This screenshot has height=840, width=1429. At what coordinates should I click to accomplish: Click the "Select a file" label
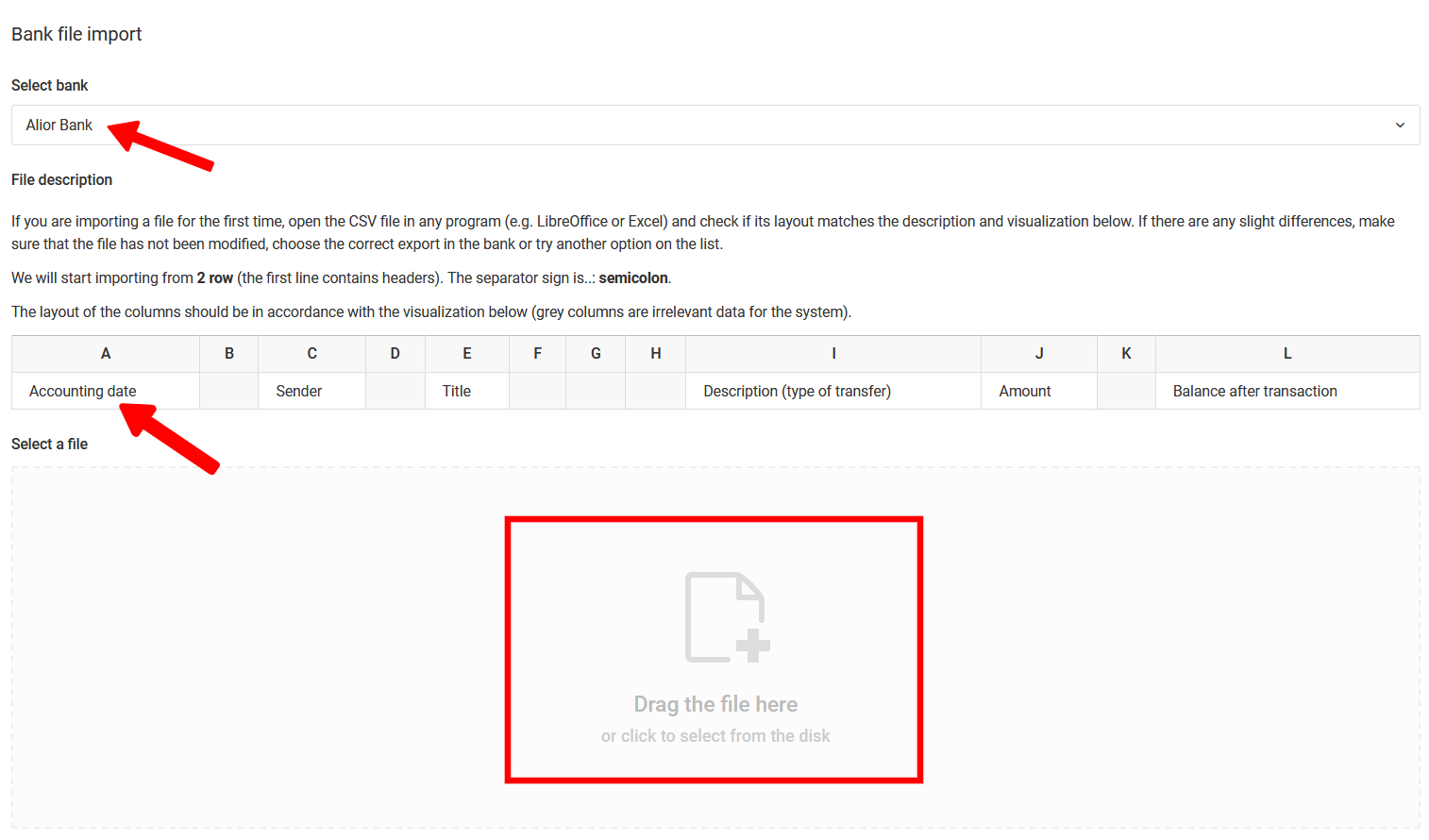click(x=49, y=444)
